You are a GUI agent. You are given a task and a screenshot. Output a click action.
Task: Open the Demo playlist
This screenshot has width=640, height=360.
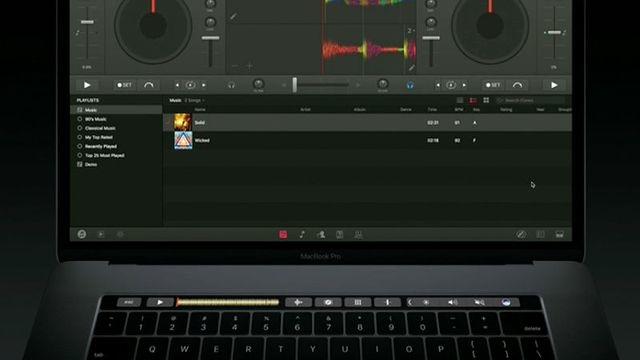pos(91,164)
